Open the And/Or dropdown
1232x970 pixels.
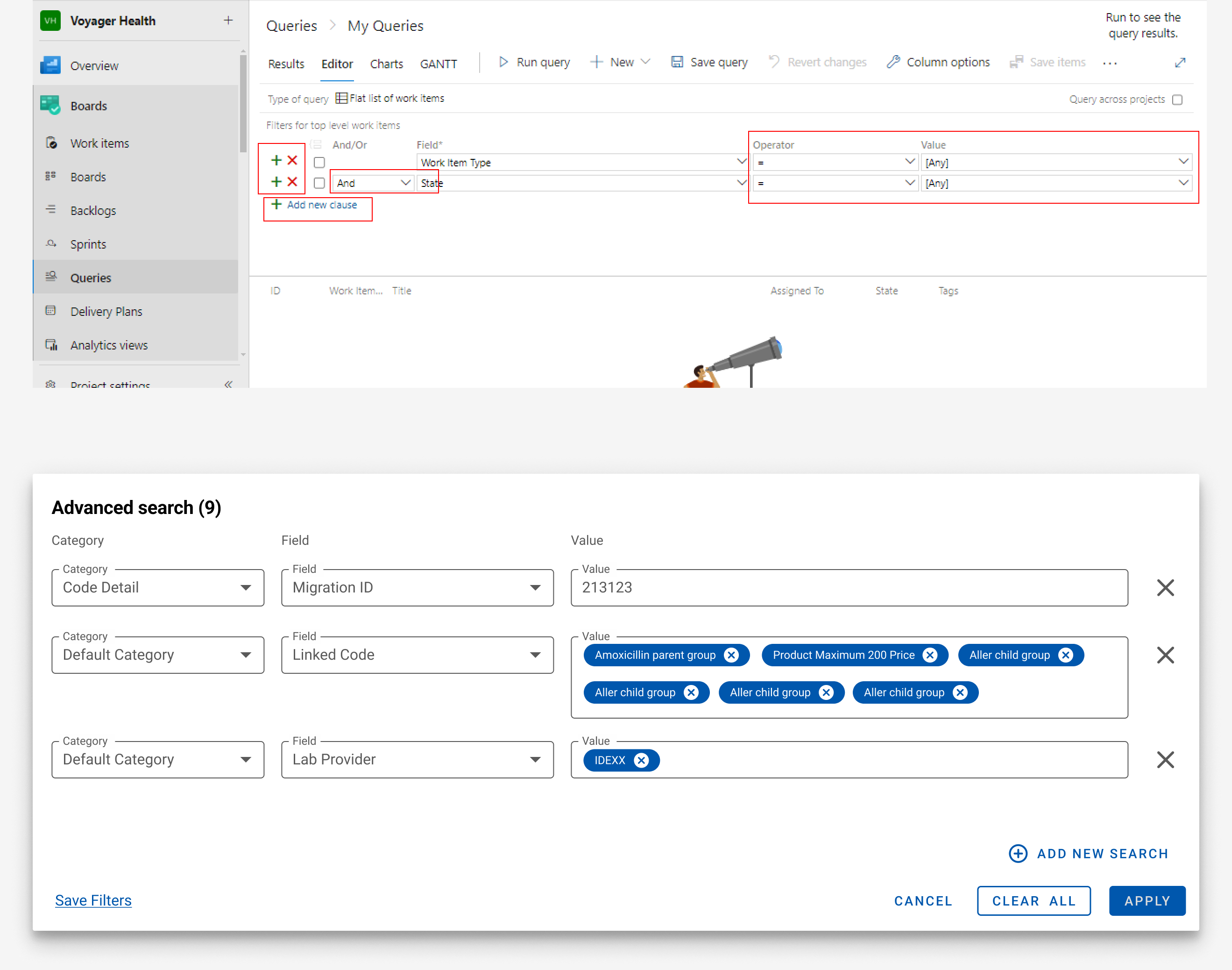(x=373, y=183)
